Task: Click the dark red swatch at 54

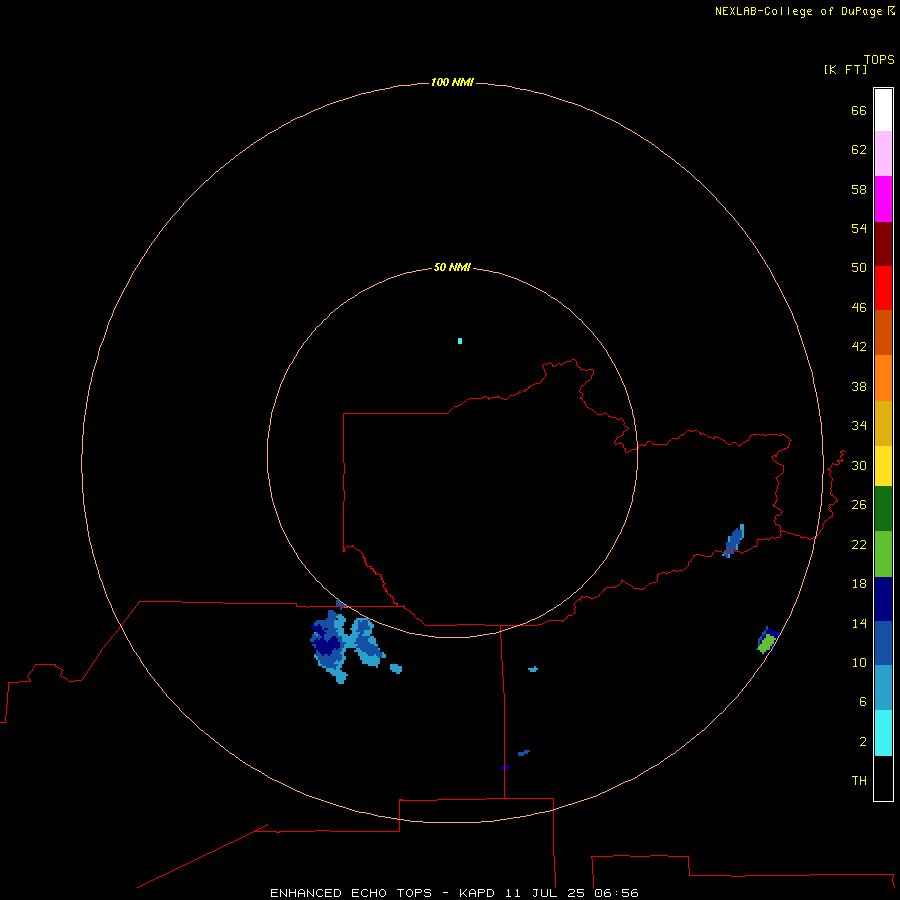Action: coord(883,243)
